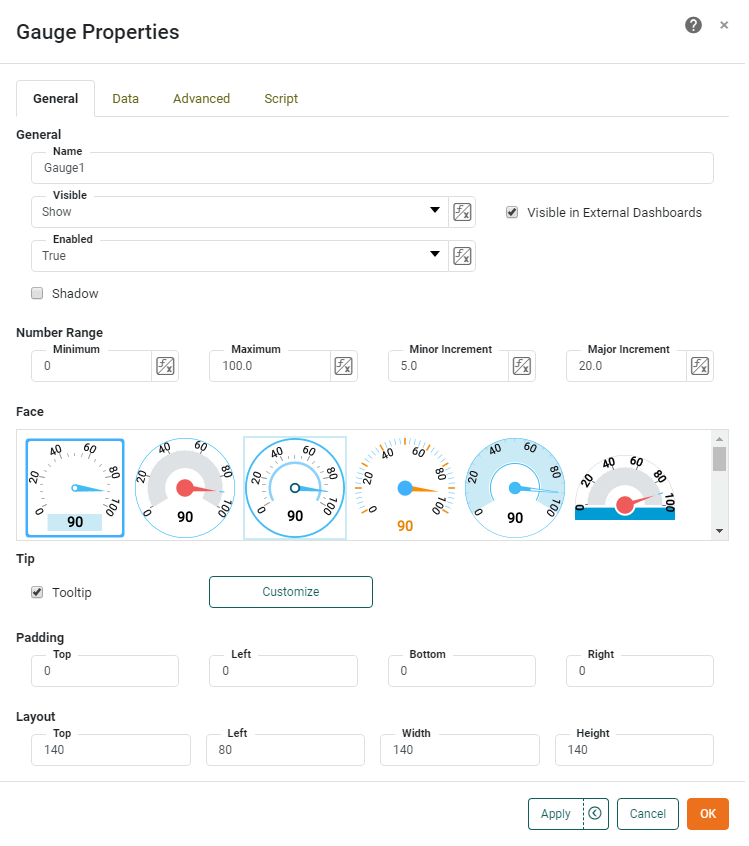Open the binding icon for Minimum value

point(165,366)
